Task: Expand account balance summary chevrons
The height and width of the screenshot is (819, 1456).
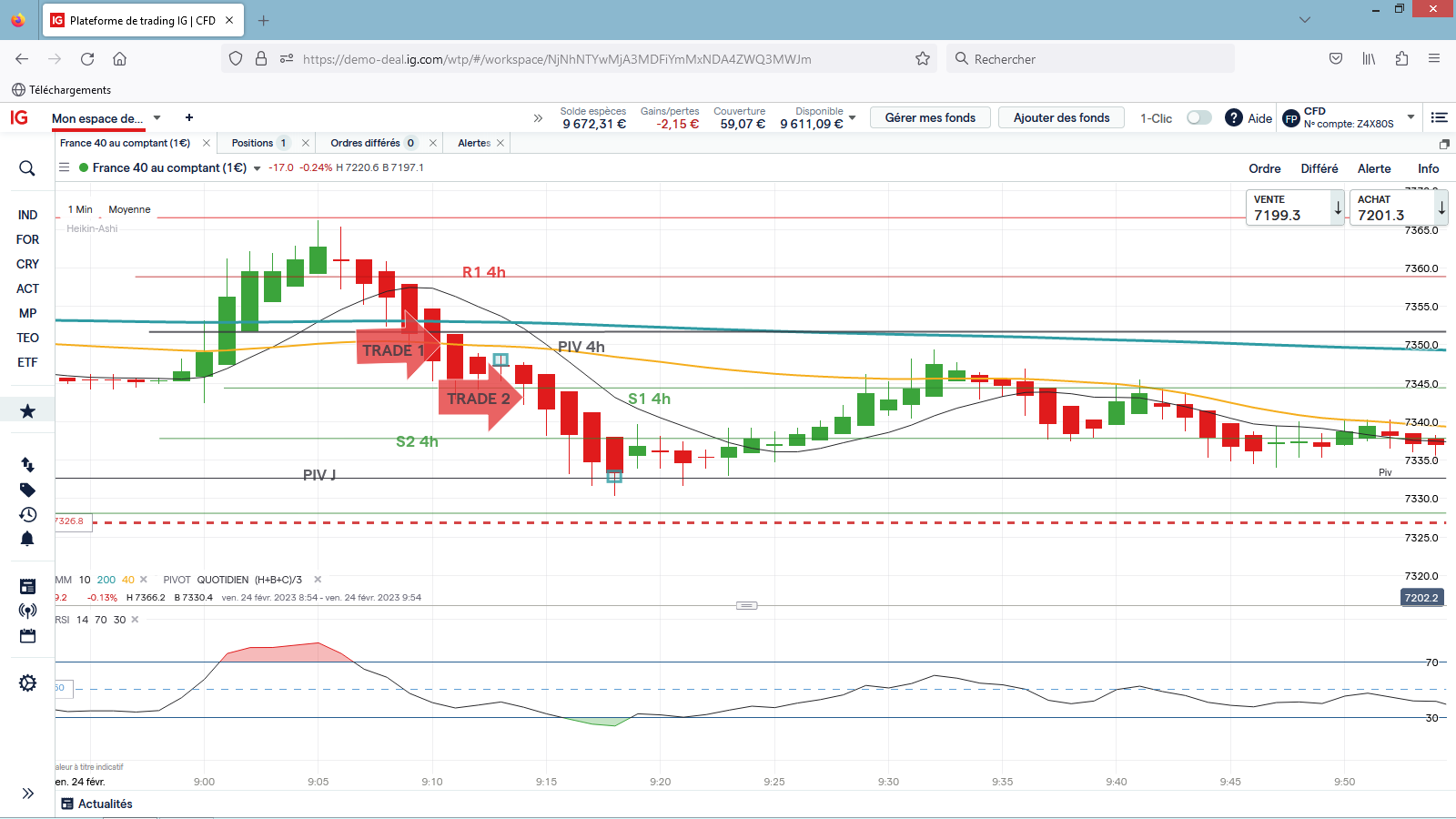Action: [x=538, y=117]
